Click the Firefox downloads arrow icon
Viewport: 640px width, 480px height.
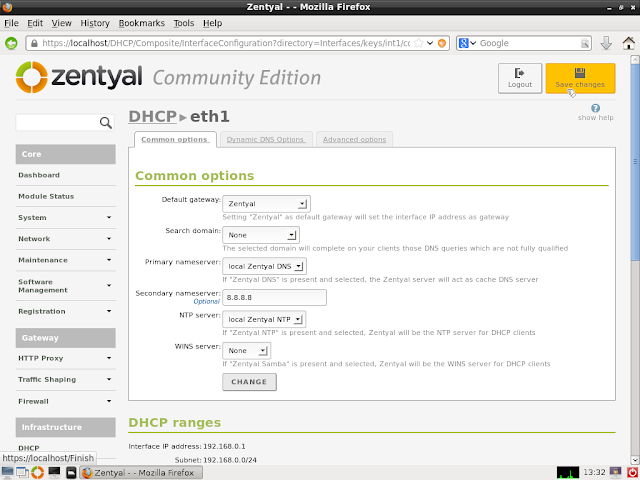coord(606,43)
